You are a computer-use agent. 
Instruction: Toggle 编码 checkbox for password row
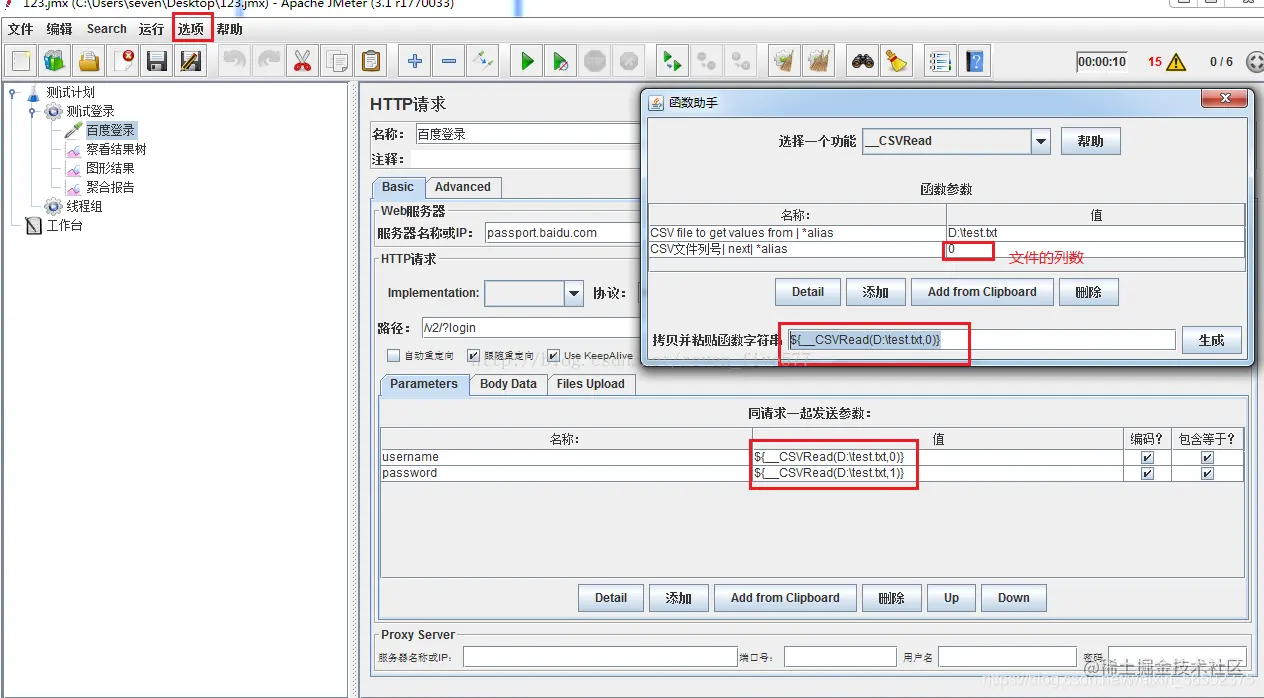tap(1147, 473)
